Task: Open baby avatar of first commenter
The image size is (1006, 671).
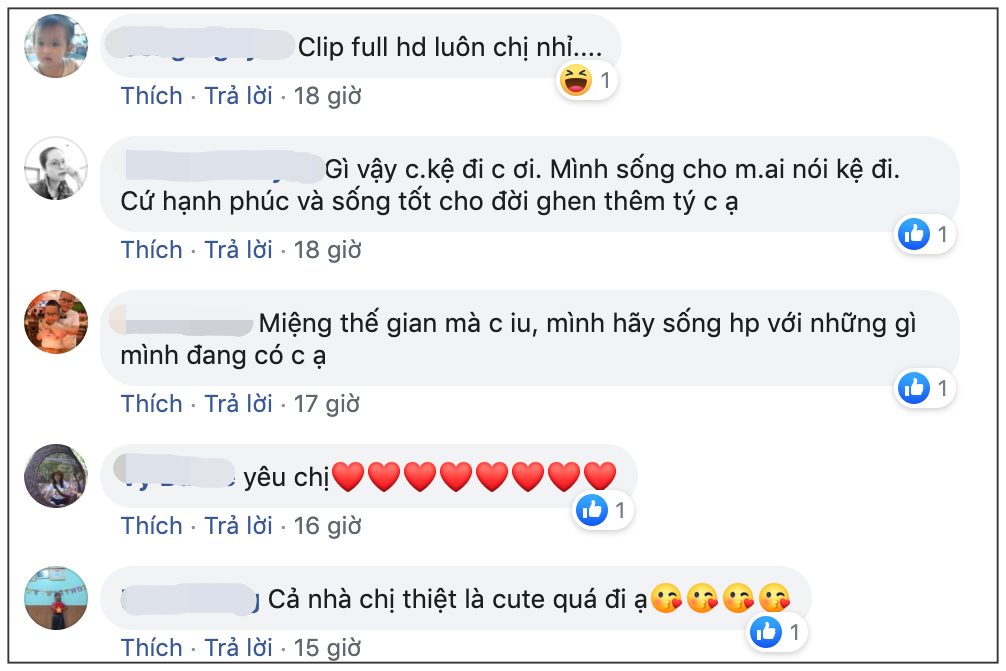Action: point(56,46)
